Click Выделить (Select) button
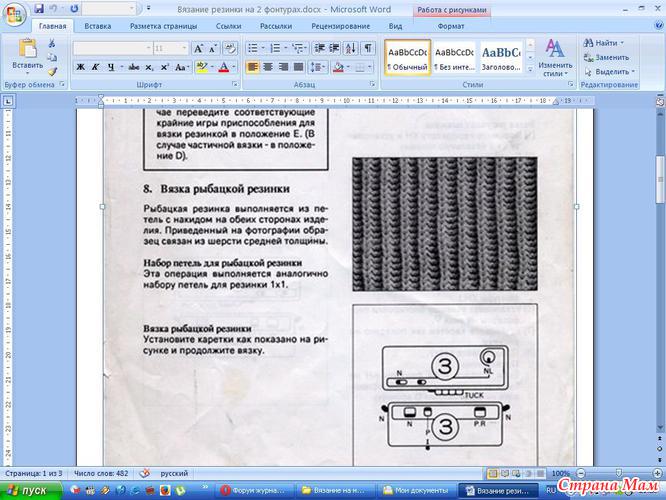666x500 pixels. (x=609, y=72)
